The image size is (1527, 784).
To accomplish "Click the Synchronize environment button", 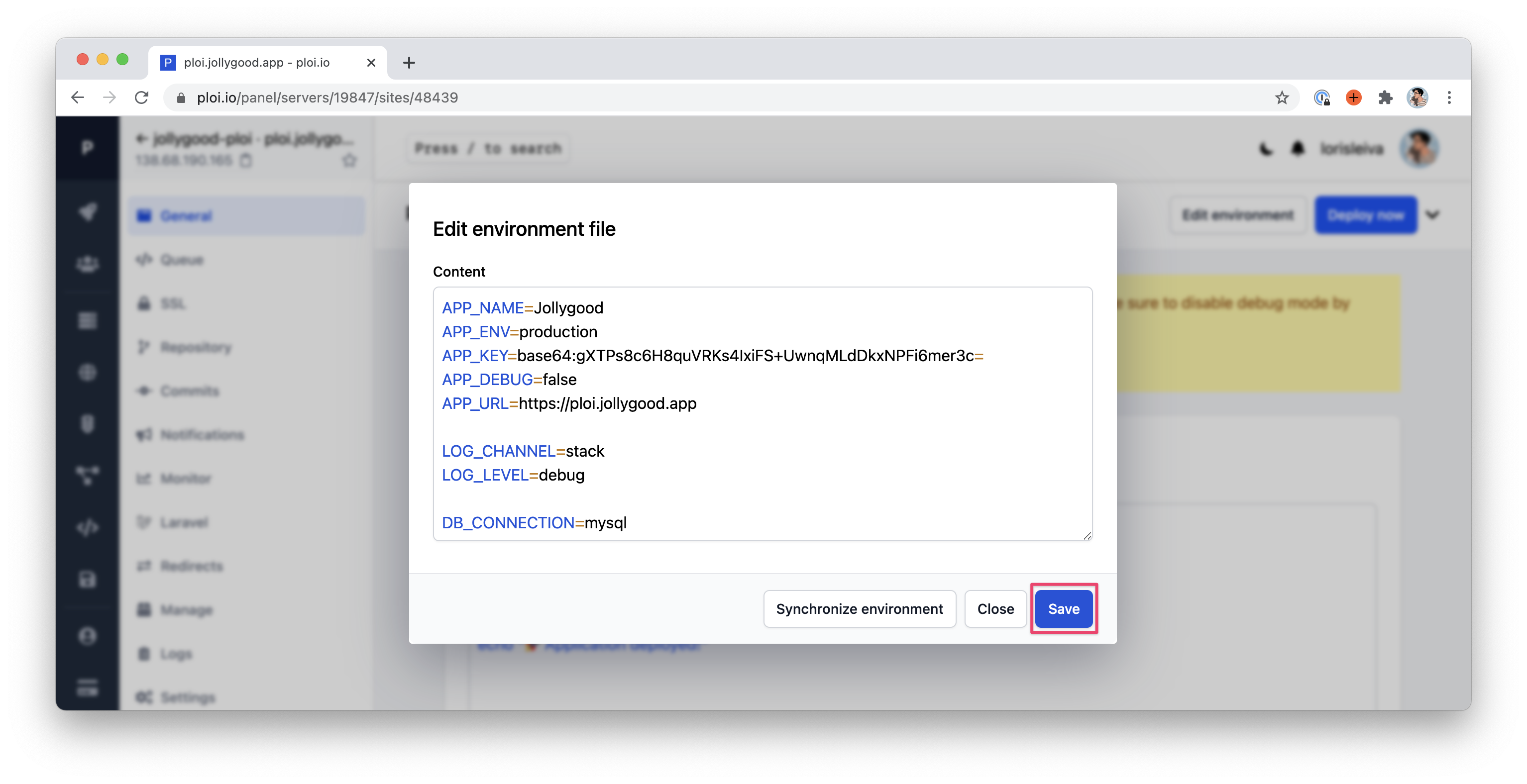I will [x=859, y=608].
